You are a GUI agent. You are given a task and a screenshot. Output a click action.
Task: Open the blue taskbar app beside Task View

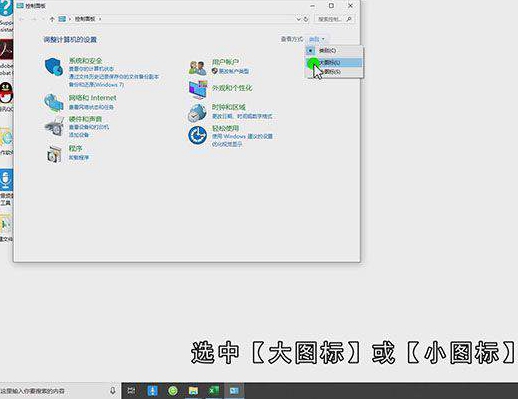(x=152, y=390)
